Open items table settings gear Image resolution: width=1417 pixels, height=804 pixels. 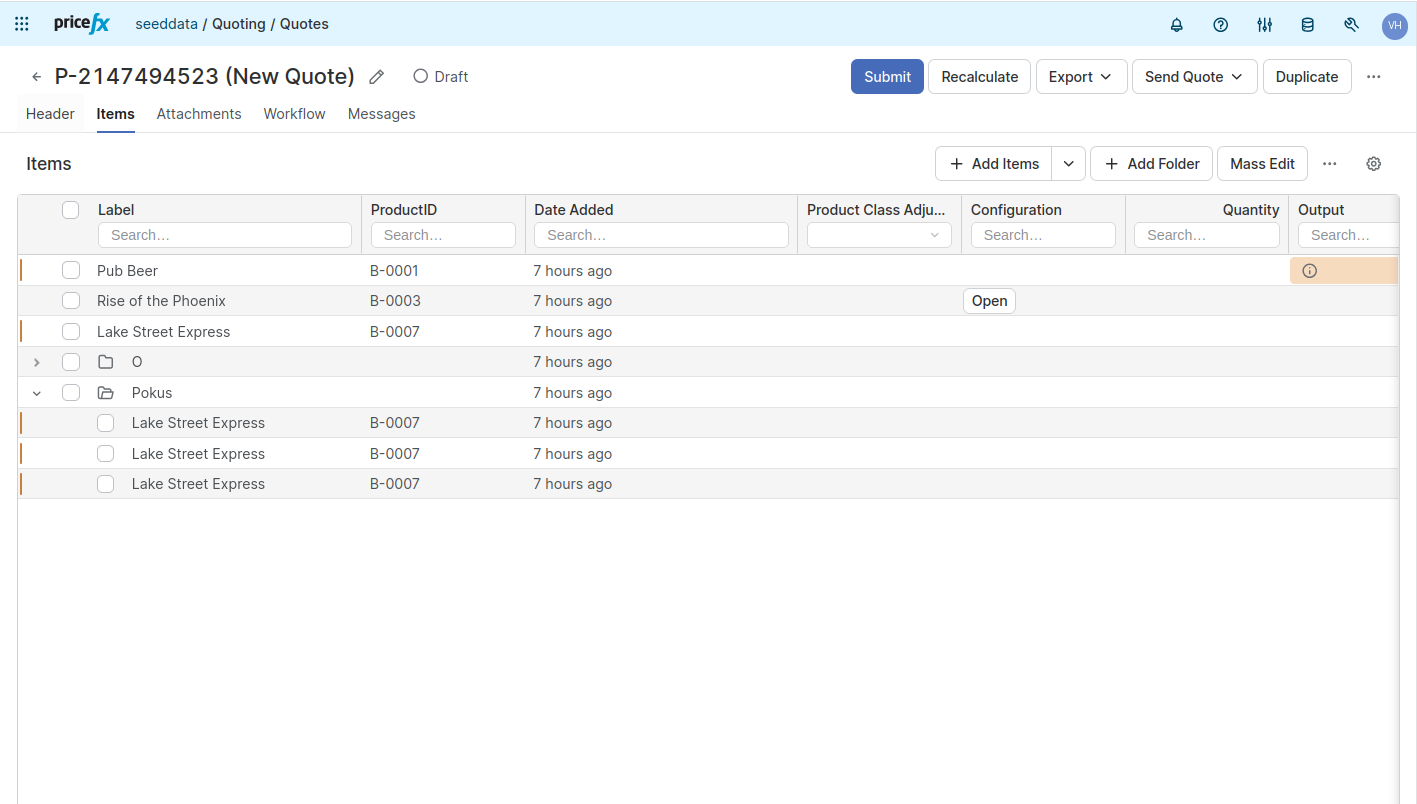[x=1374, y=164]
